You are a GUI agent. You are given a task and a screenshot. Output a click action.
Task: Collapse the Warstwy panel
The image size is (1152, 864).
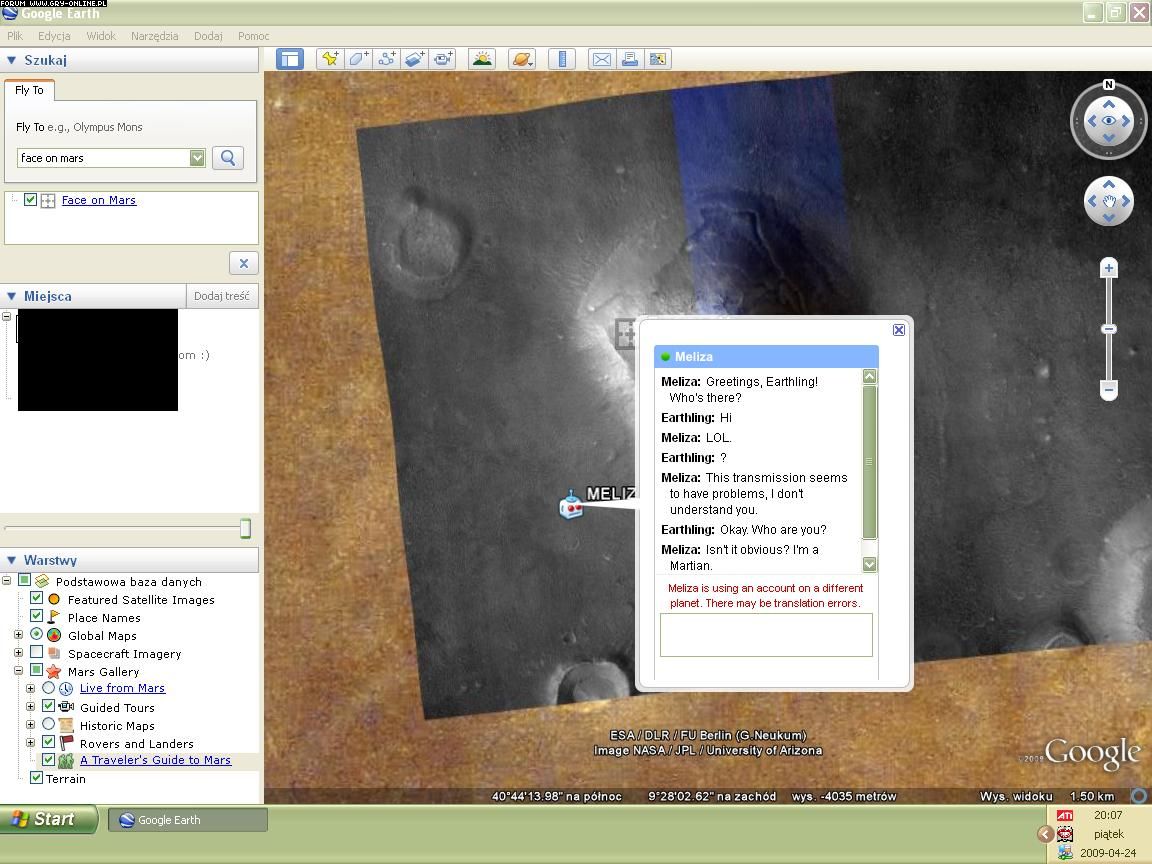point(11,560)
